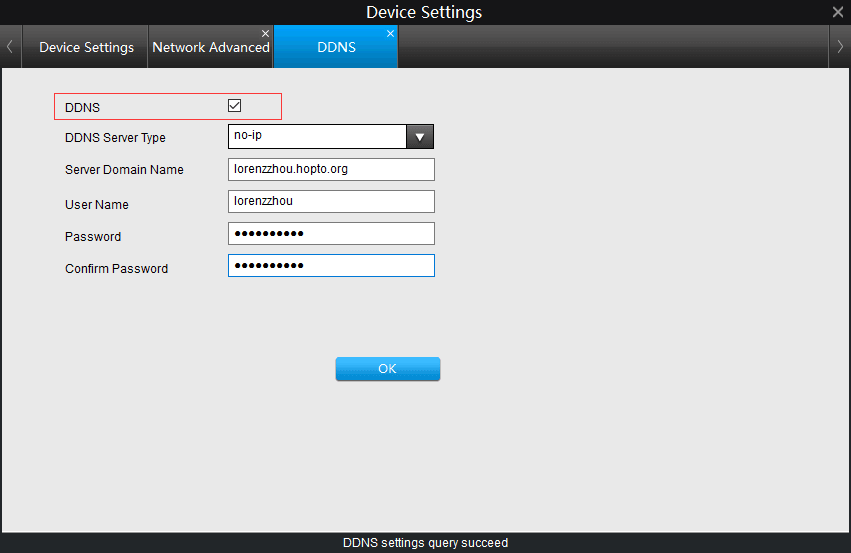
Task: Click the status bar query succeed message
Action: point(426,543)
